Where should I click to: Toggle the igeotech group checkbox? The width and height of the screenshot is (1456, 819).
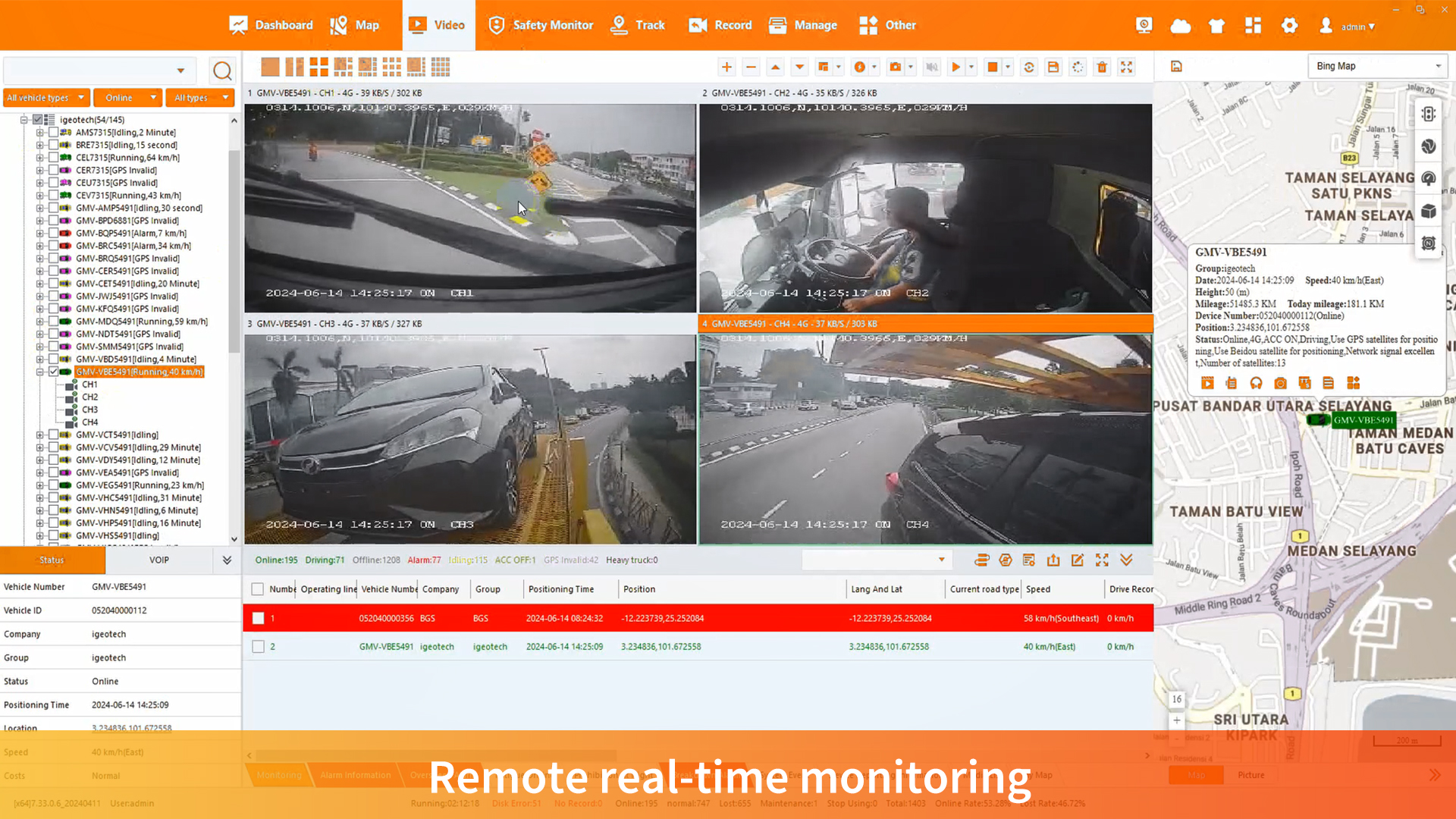(37, 119)
